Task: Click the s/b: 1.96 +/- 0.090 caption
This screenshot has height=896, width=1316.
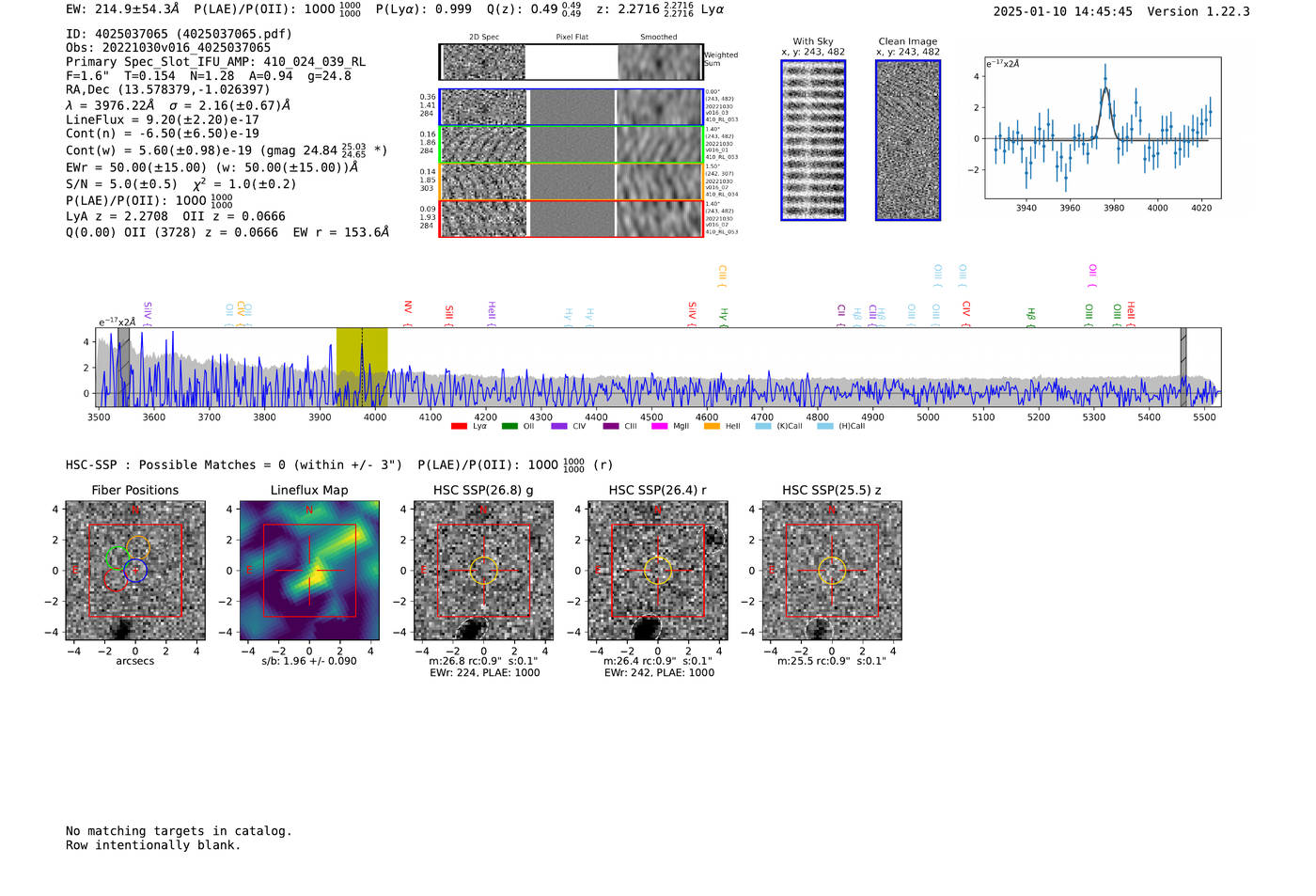Action: [309, 661]
